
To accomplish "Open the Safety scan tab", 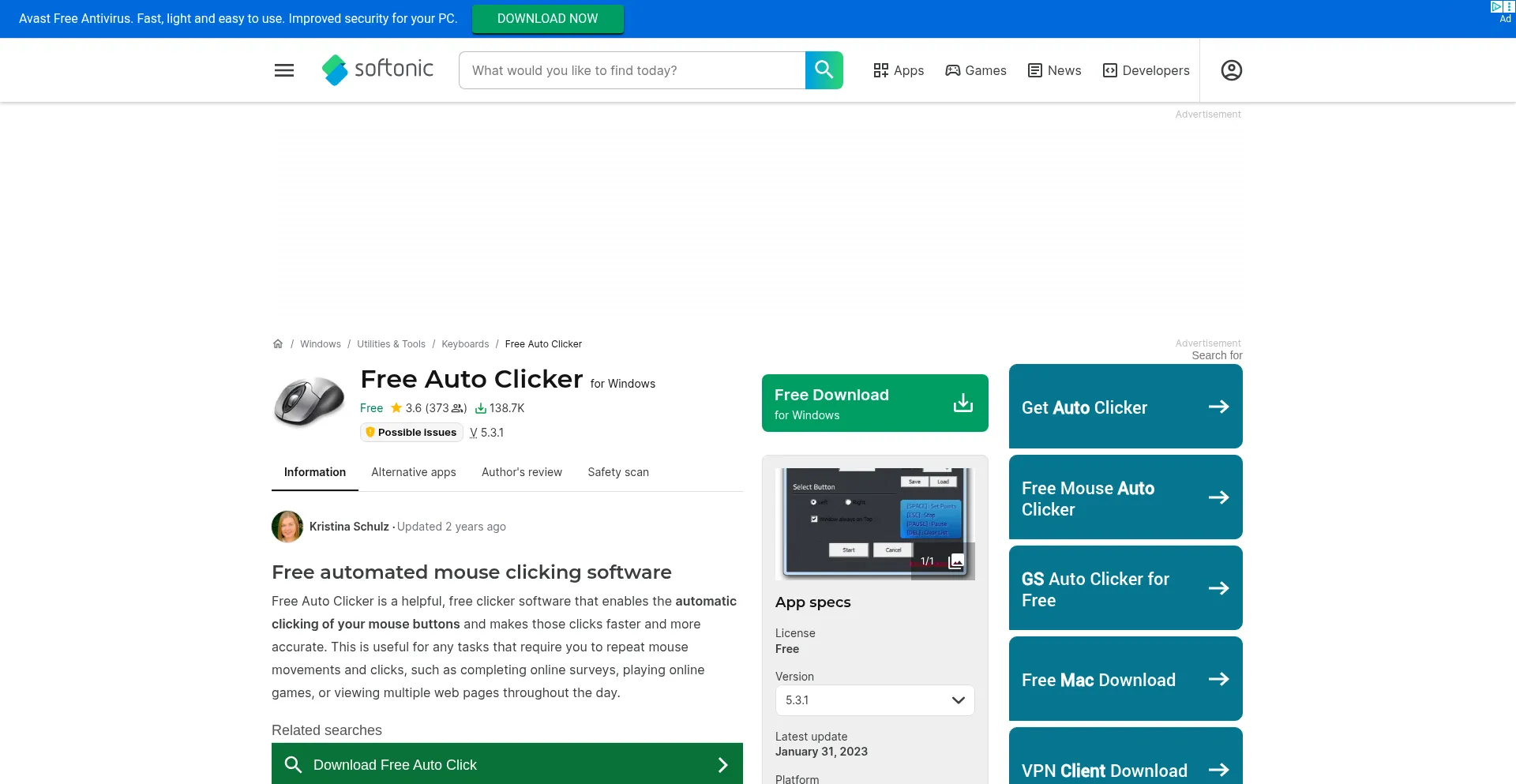I will click(x=617, y=471).
